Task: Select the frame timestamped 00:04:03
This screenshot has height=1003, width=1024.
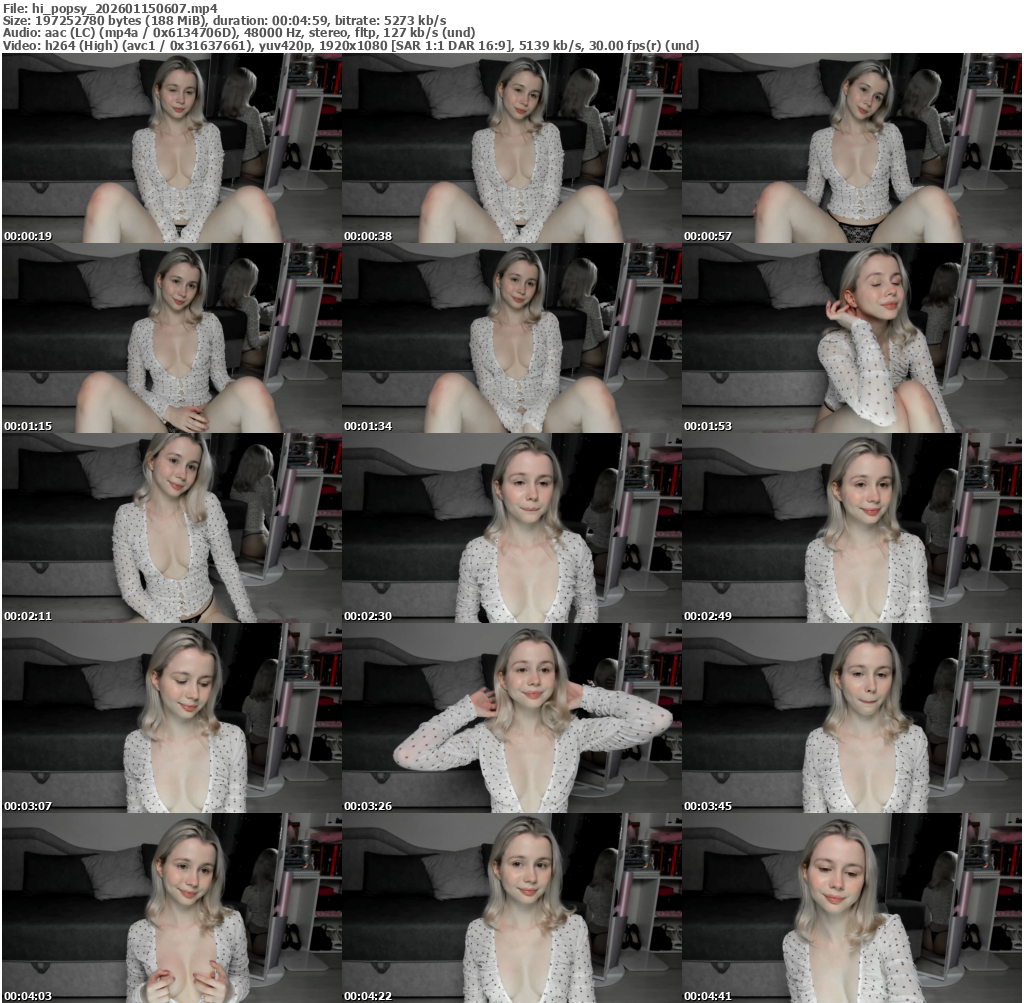Action: pyautogui.click(x=171, y=908)
